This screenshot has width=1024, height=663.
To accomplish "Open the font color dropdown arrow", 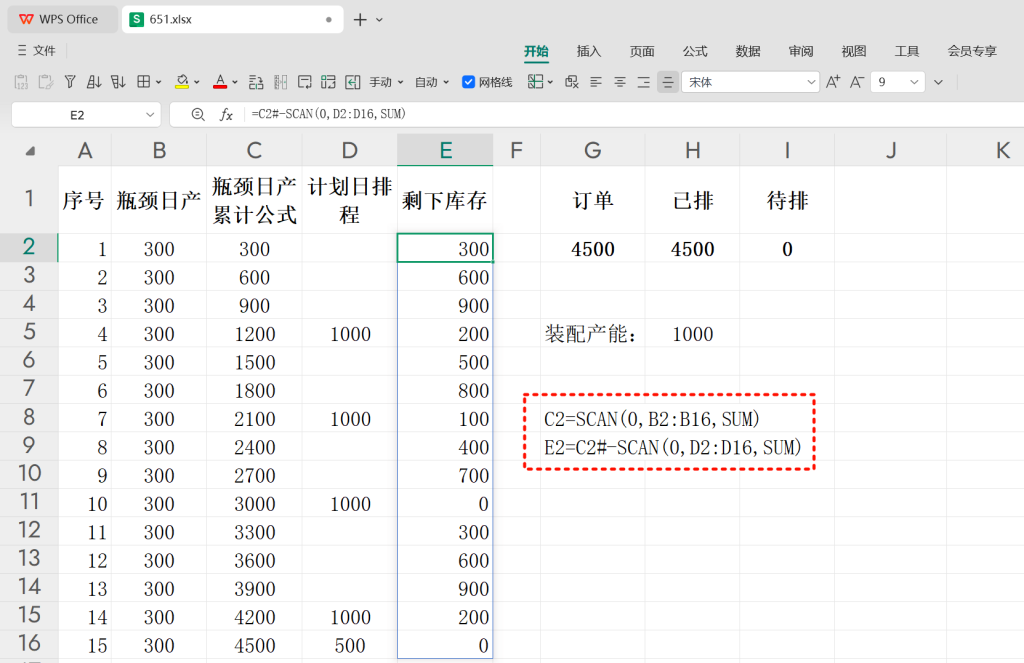I will 234,82.
